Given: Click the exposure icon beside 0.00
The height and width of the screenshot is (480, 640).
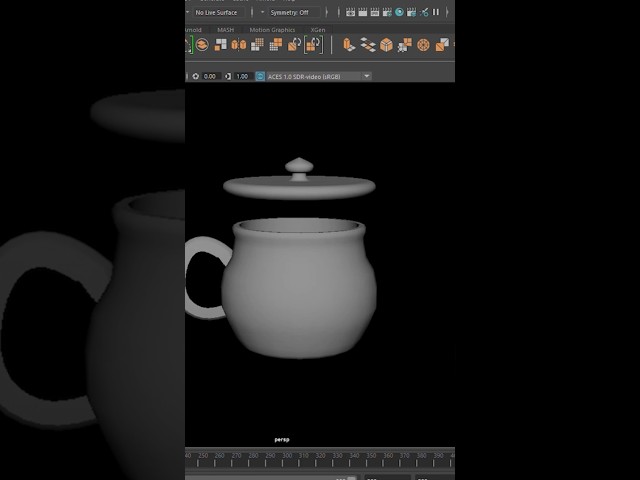Looking at the screenshot, I should 196,76.
